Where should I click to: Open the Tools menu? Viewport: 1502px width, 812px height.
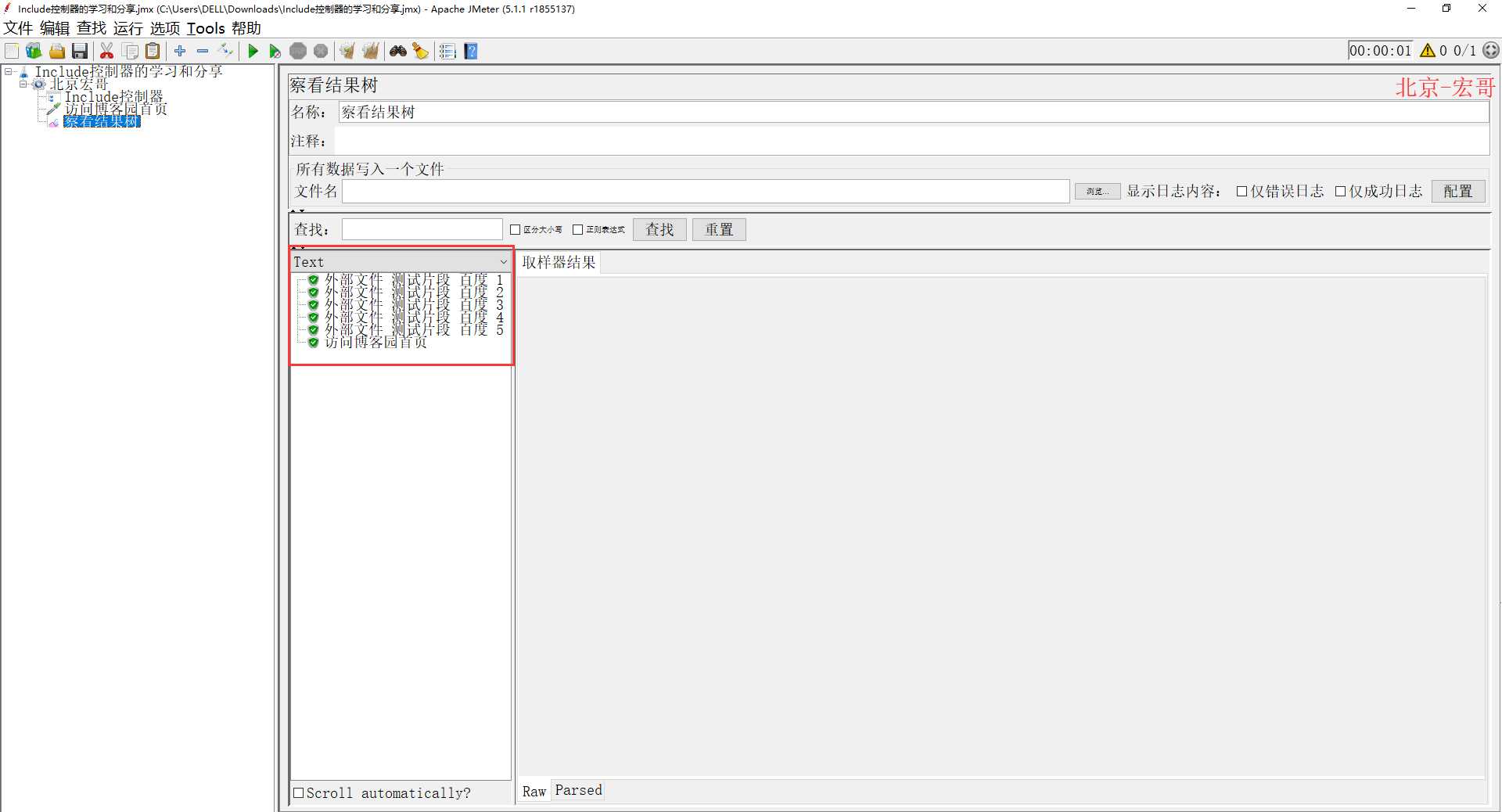click(206, 28)
